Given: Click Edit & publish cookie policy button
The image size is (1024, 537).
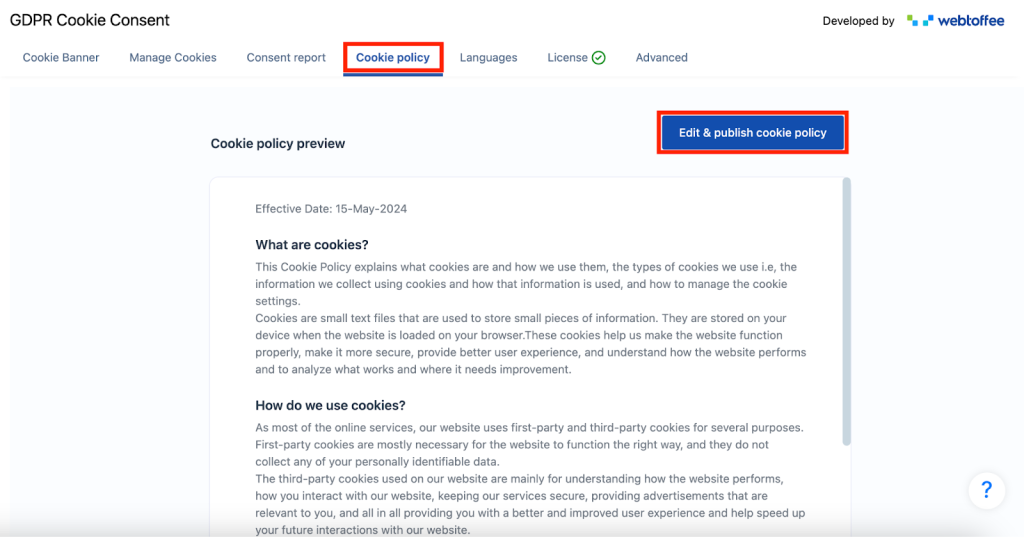Looking at the screenshot, I should coord(752,133).
